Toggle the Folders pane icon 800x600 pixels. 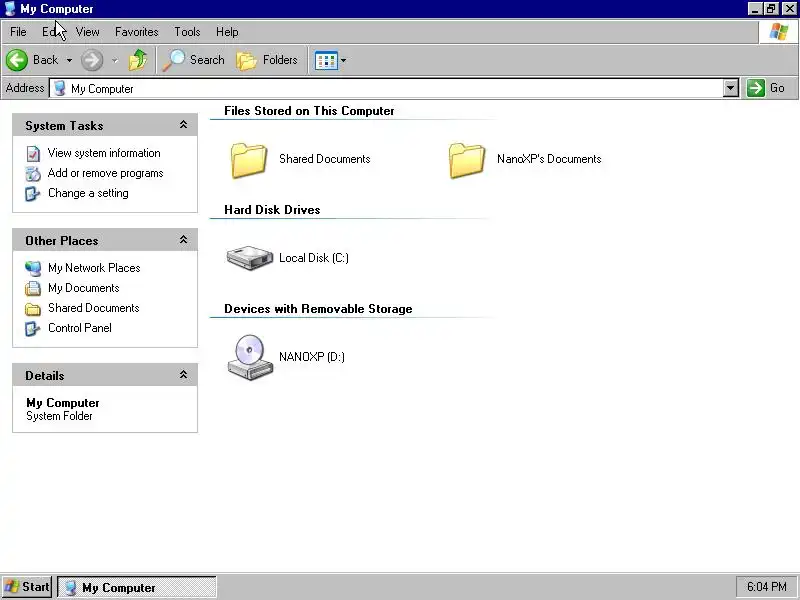246,60
